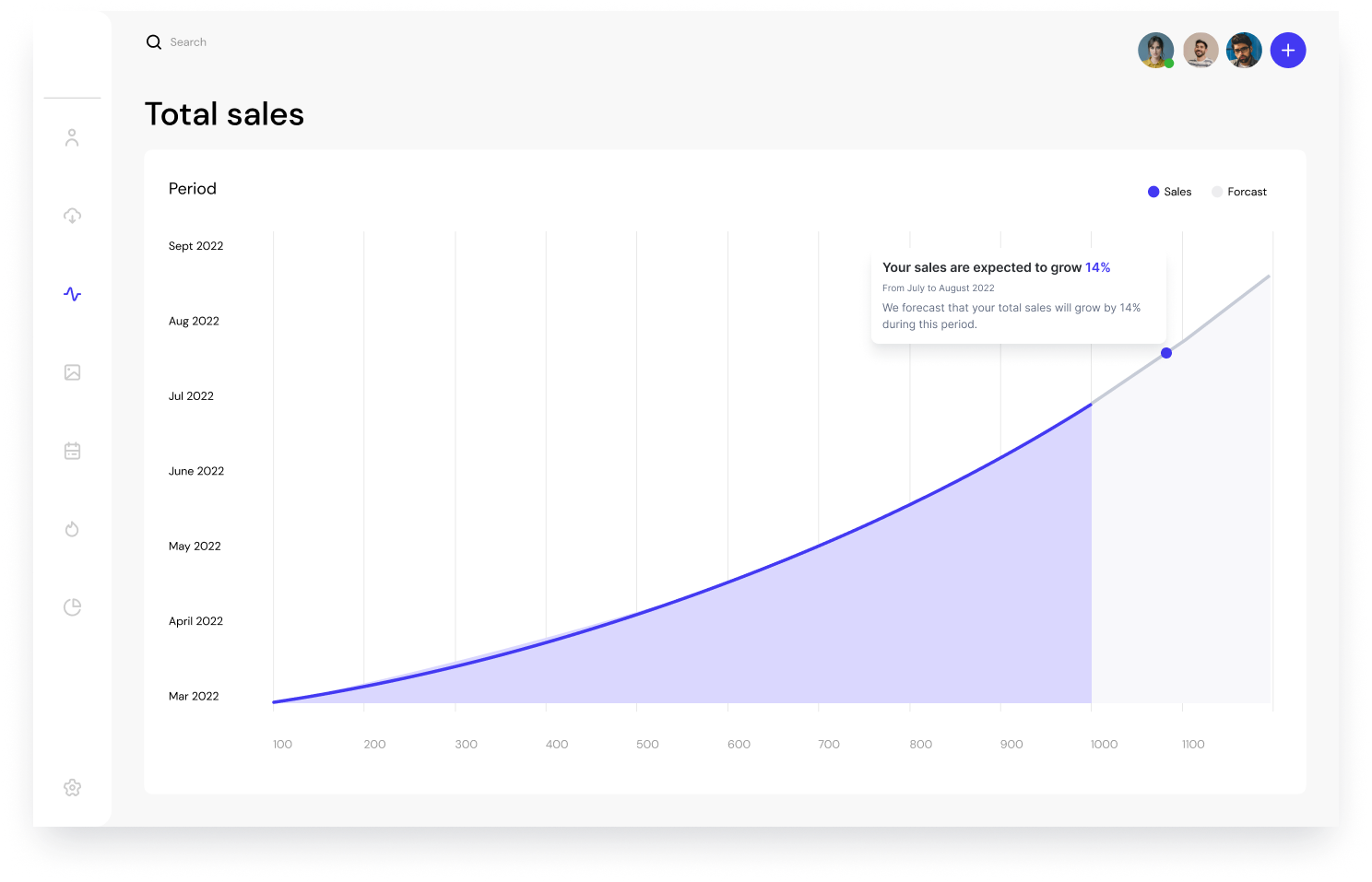The image size is (1372, 882).
Task: Click the forecast data point on chart
Action: coord(1166,353)
